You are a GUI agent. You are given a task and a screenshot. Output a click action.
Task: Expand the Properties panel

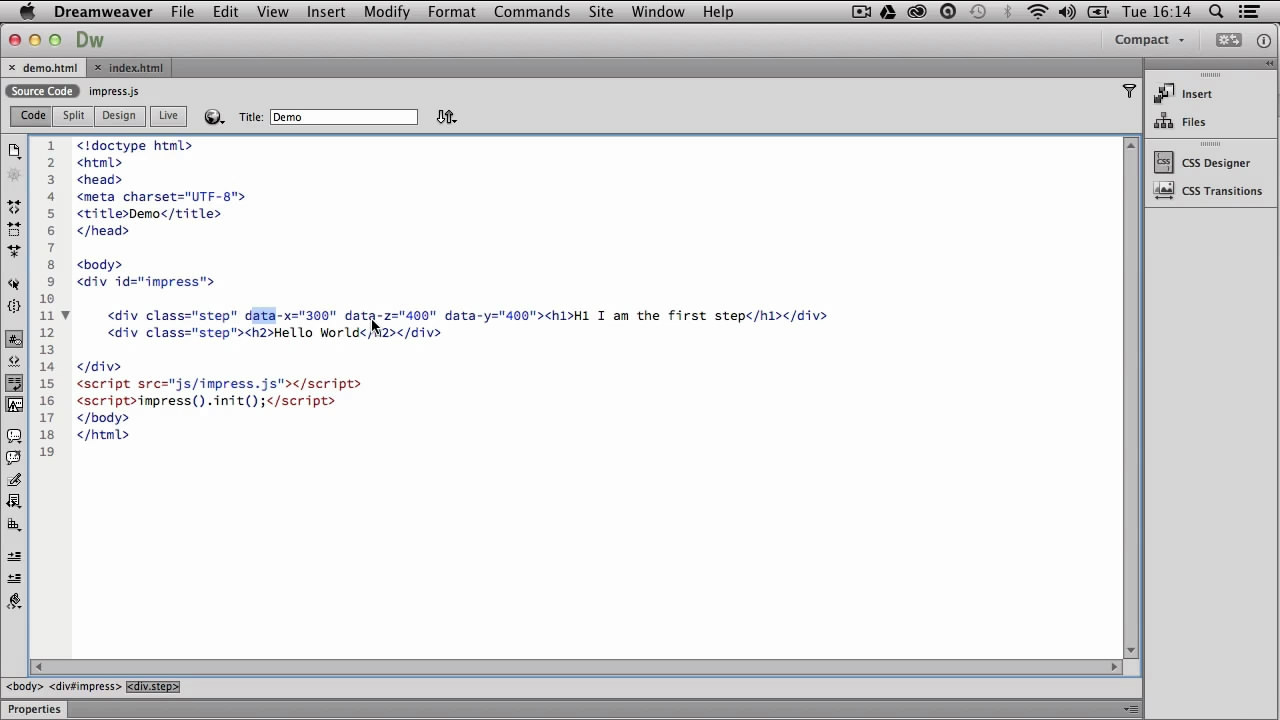point(35,709)
